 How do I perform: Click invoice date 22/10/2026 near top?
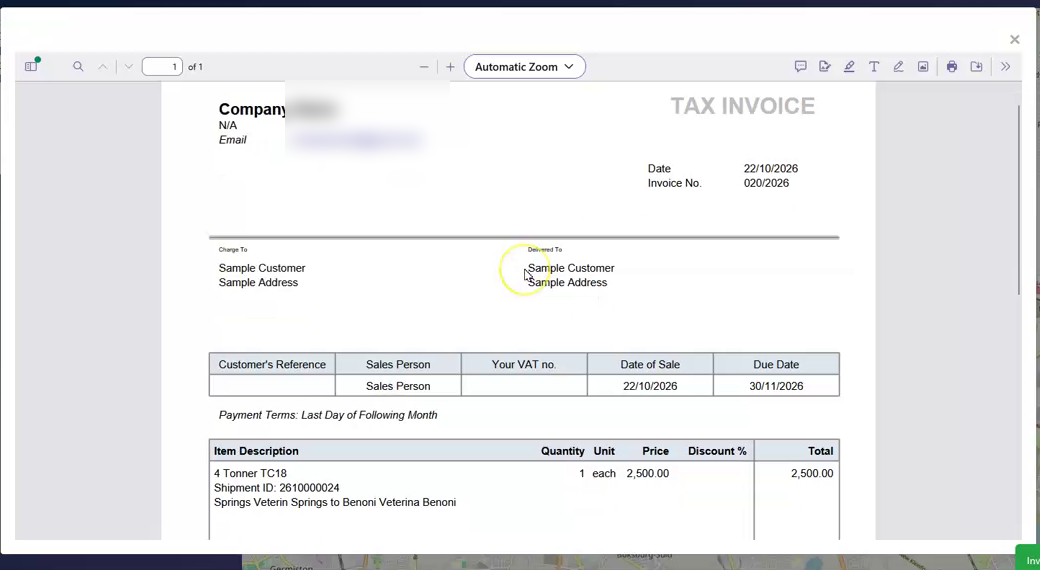[x=771, y=169]
